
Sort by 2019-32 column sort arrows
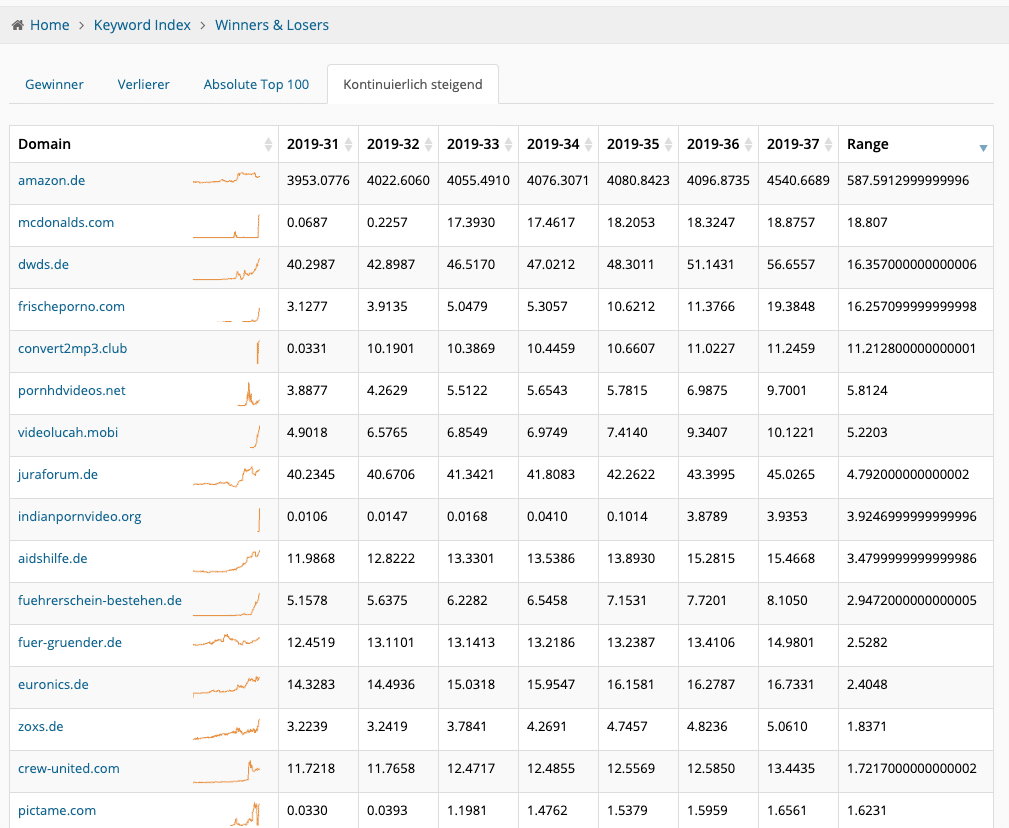(x=429, y=144)
